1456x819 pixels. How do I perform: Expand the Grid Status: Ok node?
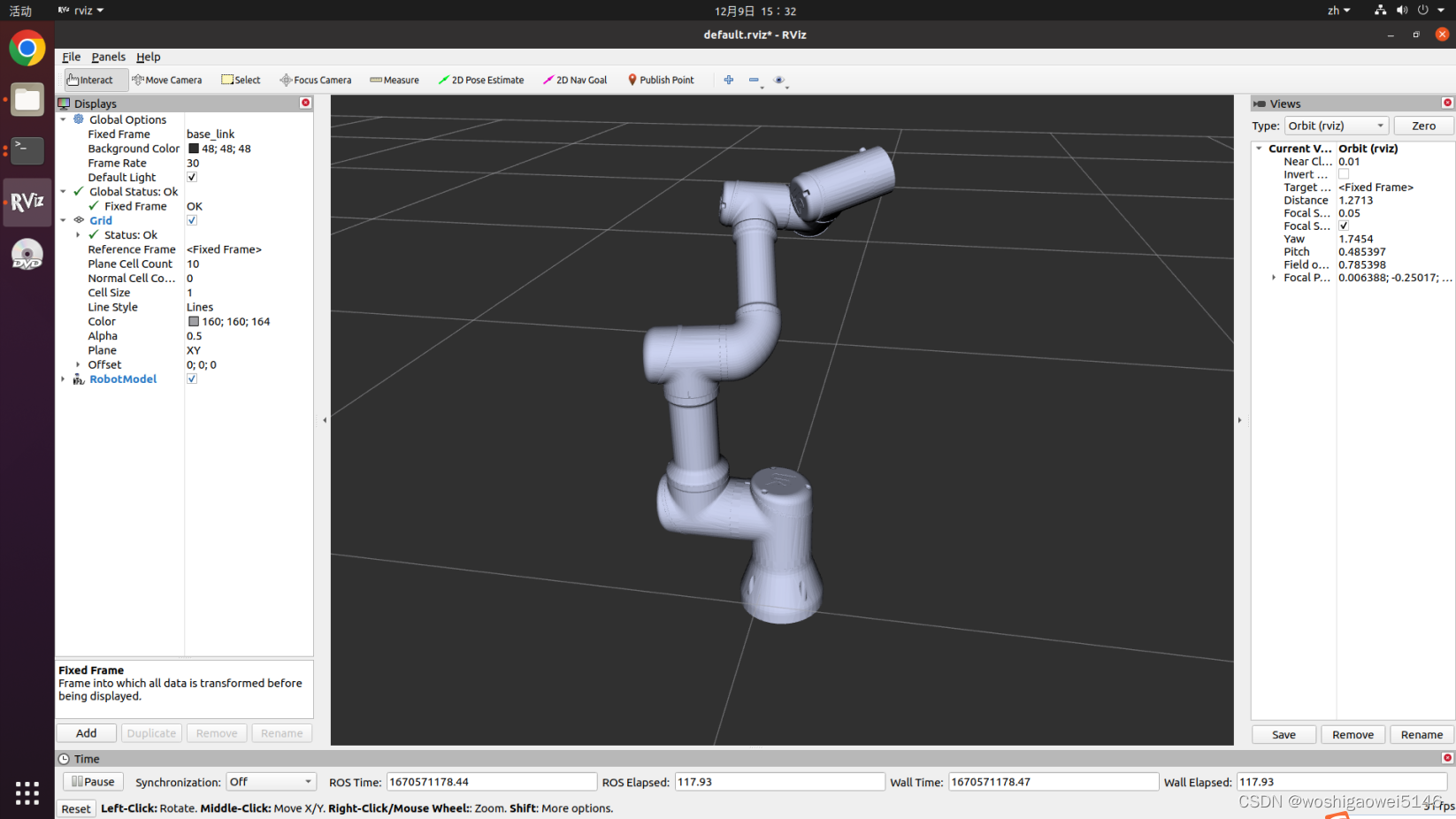click(78, 234)
